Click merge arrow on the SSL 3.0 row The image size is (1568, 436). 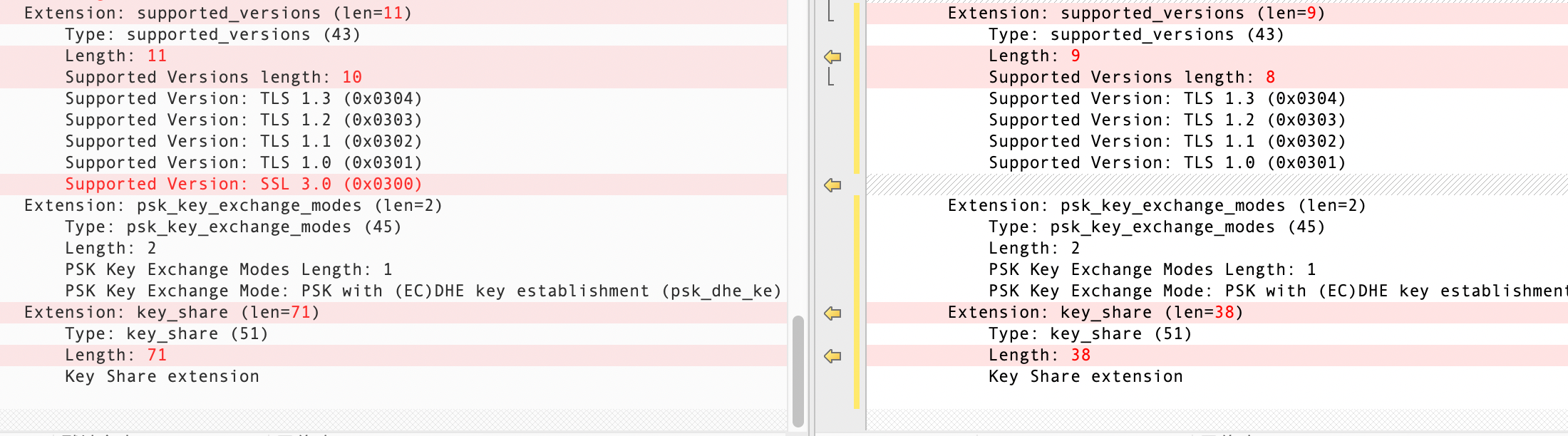(x=832, y=185)
